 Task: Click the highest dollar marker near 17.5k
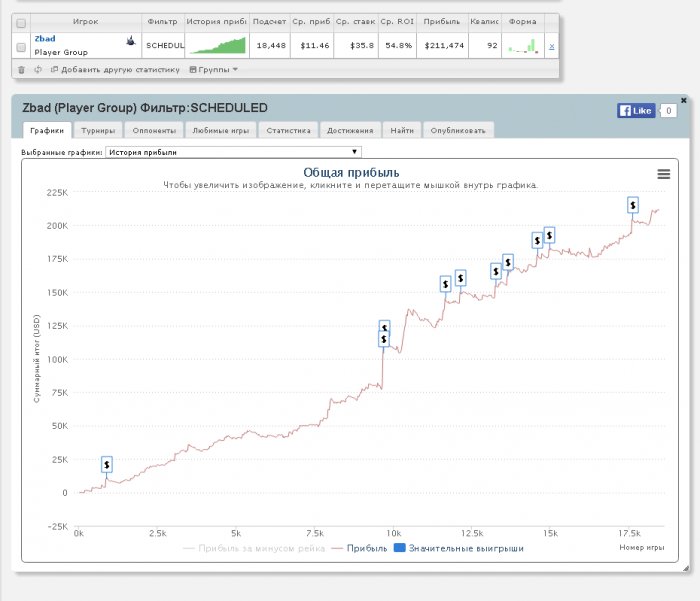[x=633, y=204]
